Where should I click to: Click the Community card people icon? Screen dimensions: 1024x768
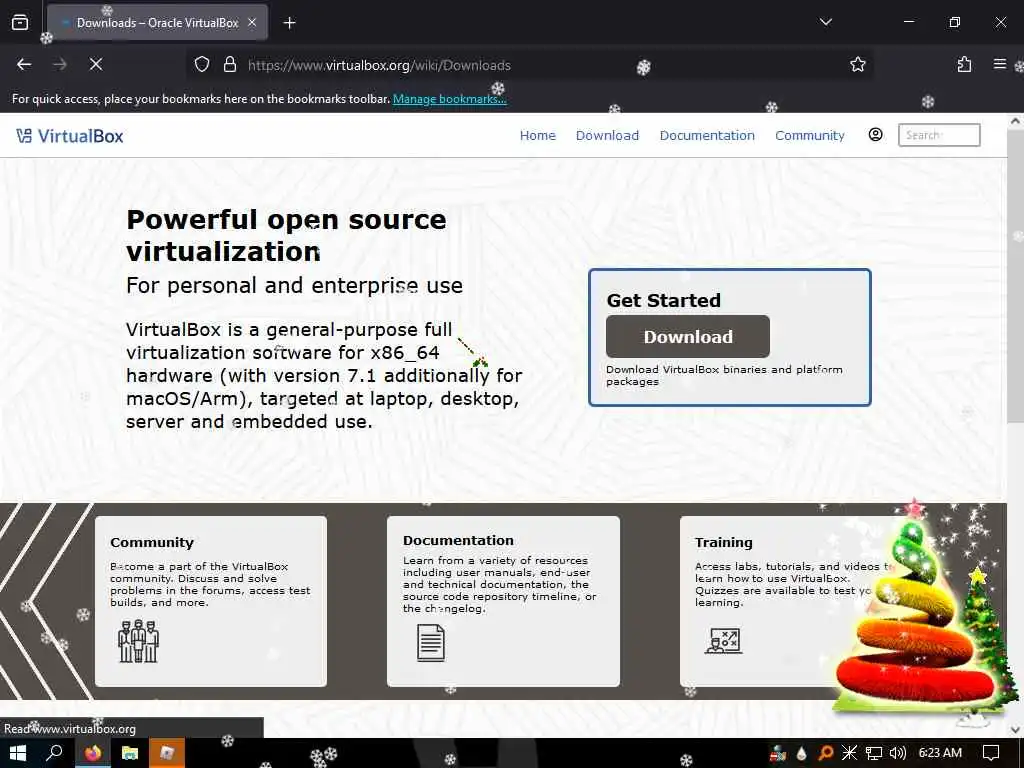(x=138, y=641)
